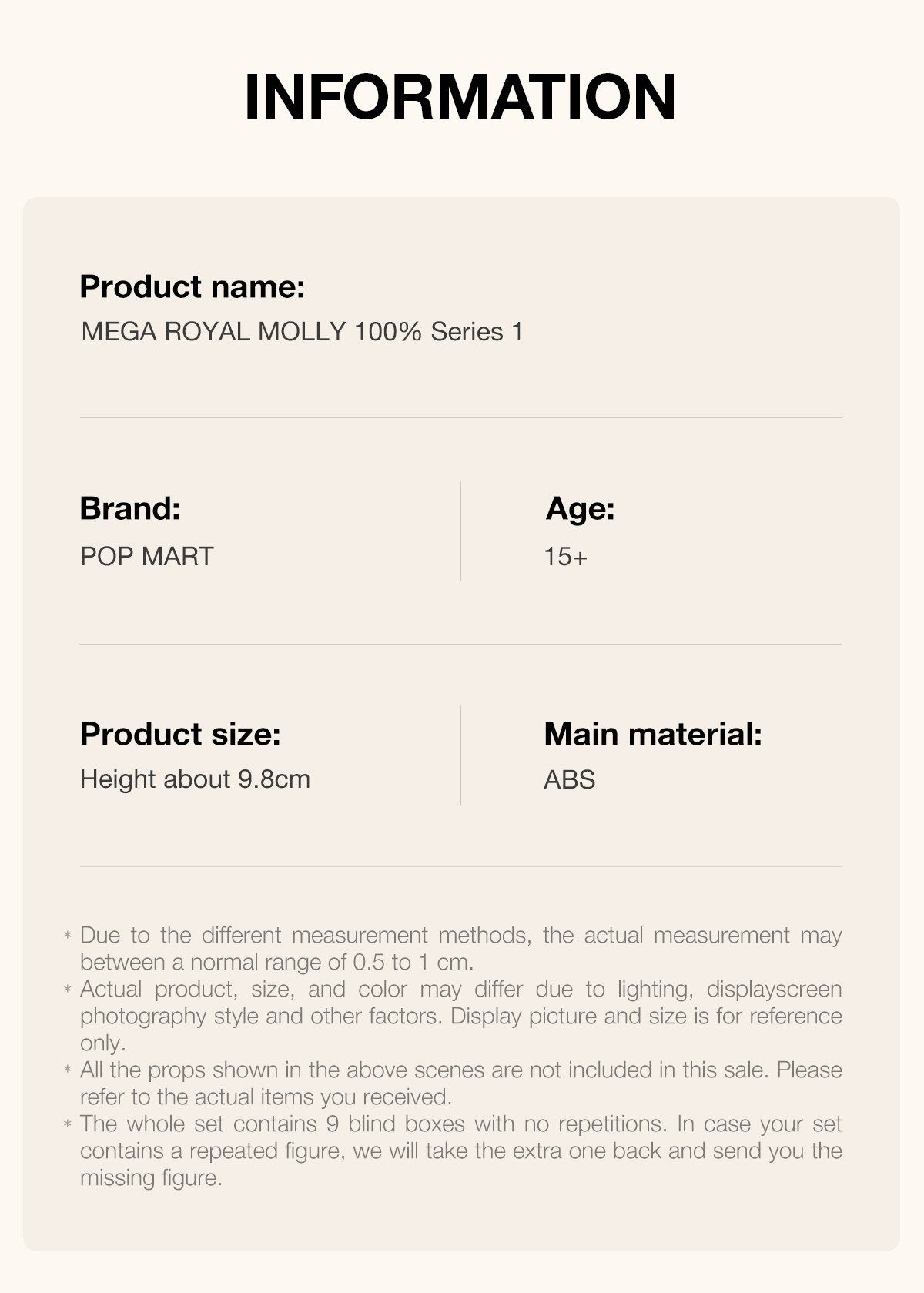
Task: Click the Product size label
Action: pyautogui.click(x=180, y=734)
